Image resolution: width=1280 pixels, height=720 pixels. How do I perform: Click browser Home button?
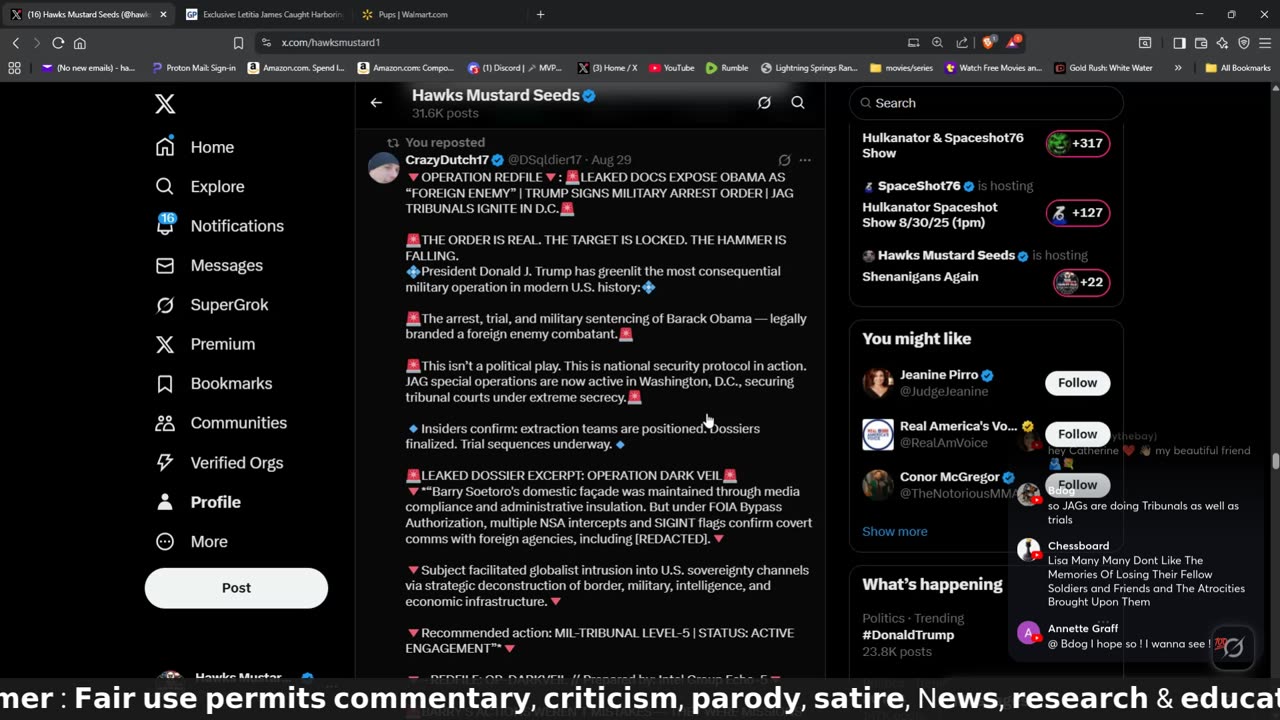pyautogui.click(x=80, y=43)
